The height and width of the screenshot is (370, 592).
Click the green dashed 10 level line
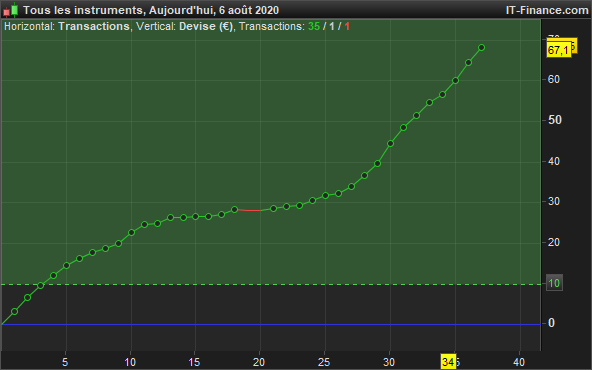pyautogui.click(x=270, y=284)
